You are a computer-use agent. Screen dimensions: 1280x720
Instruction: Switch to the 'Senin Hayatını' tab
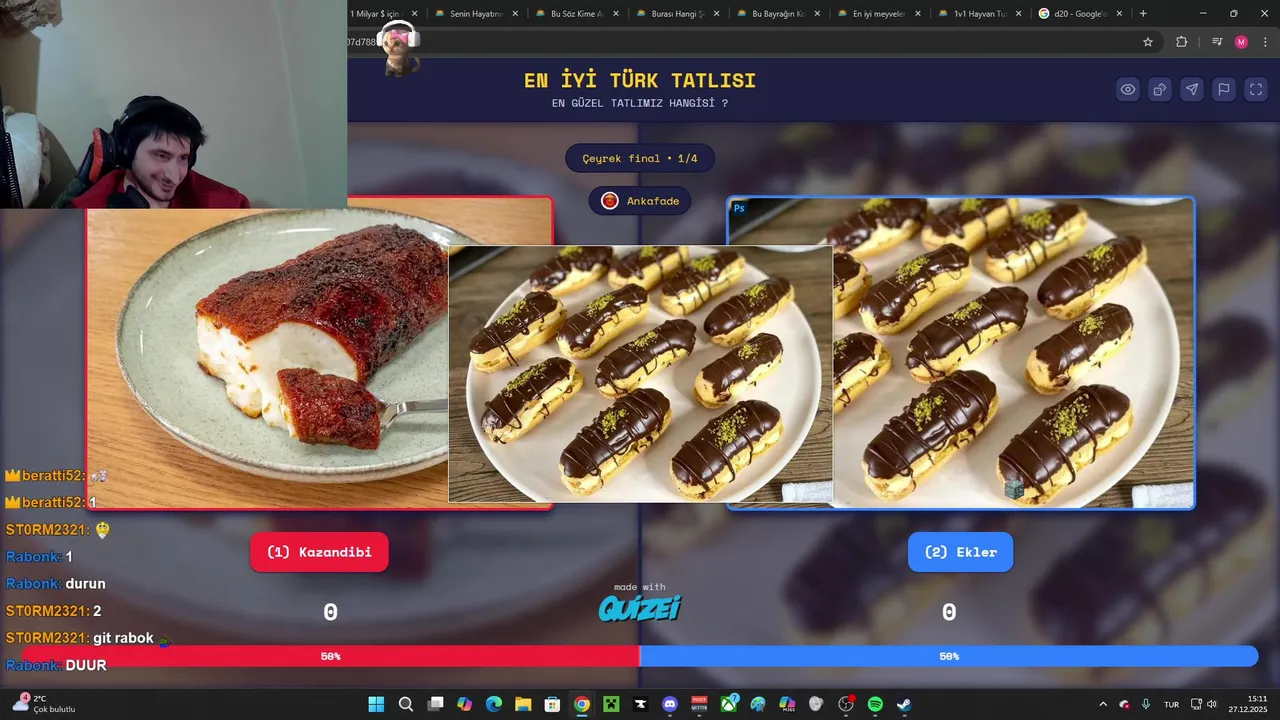pyautogui.click(x=476, y=14)
